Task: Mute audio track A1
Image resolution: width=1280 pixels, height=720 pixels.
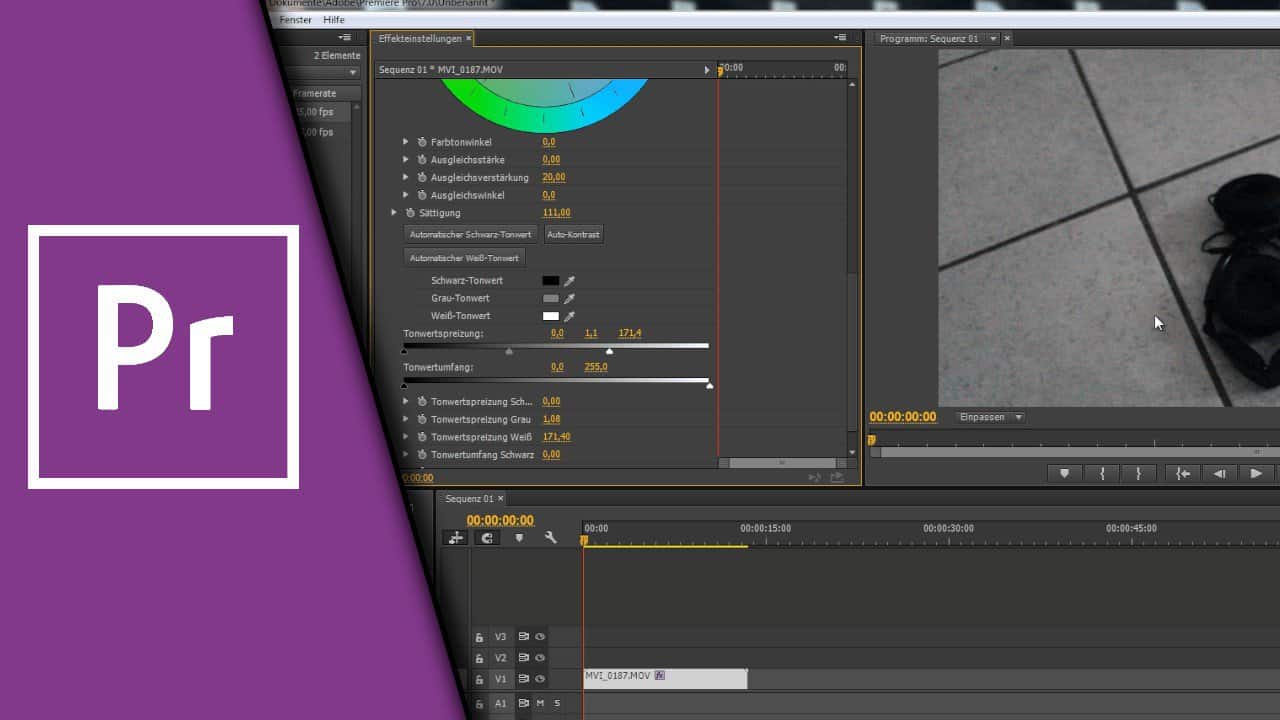Action: tap(540, 703)
